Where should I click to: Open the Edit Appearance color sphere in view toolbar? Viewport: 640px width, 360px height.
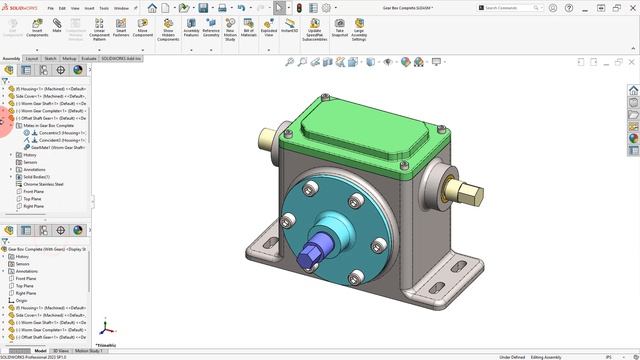coord(405,62)
